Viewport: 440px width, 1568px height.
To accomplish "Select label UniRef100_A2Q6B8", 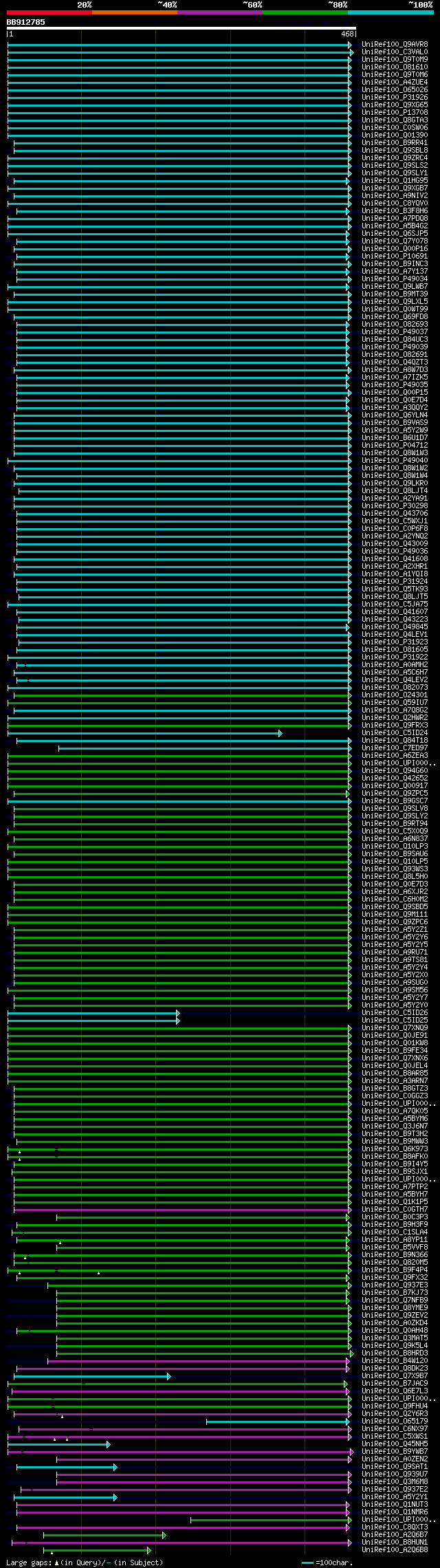I will [x=395, y=1550].
